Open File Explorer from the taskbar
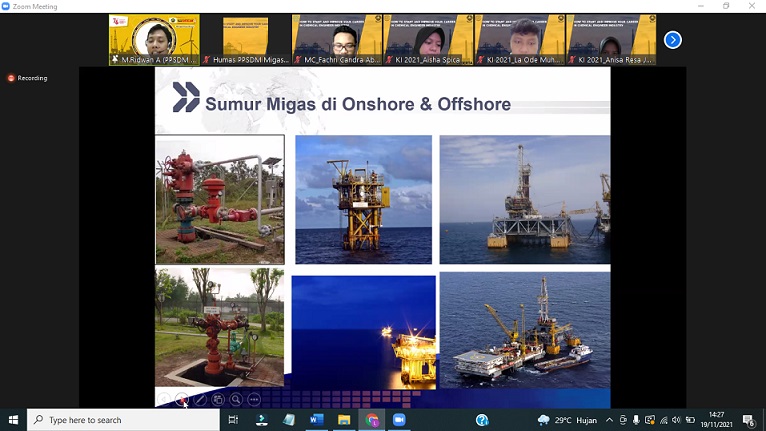Image resolution: width=766 pixels, height=431 pixels. [344, 420]
